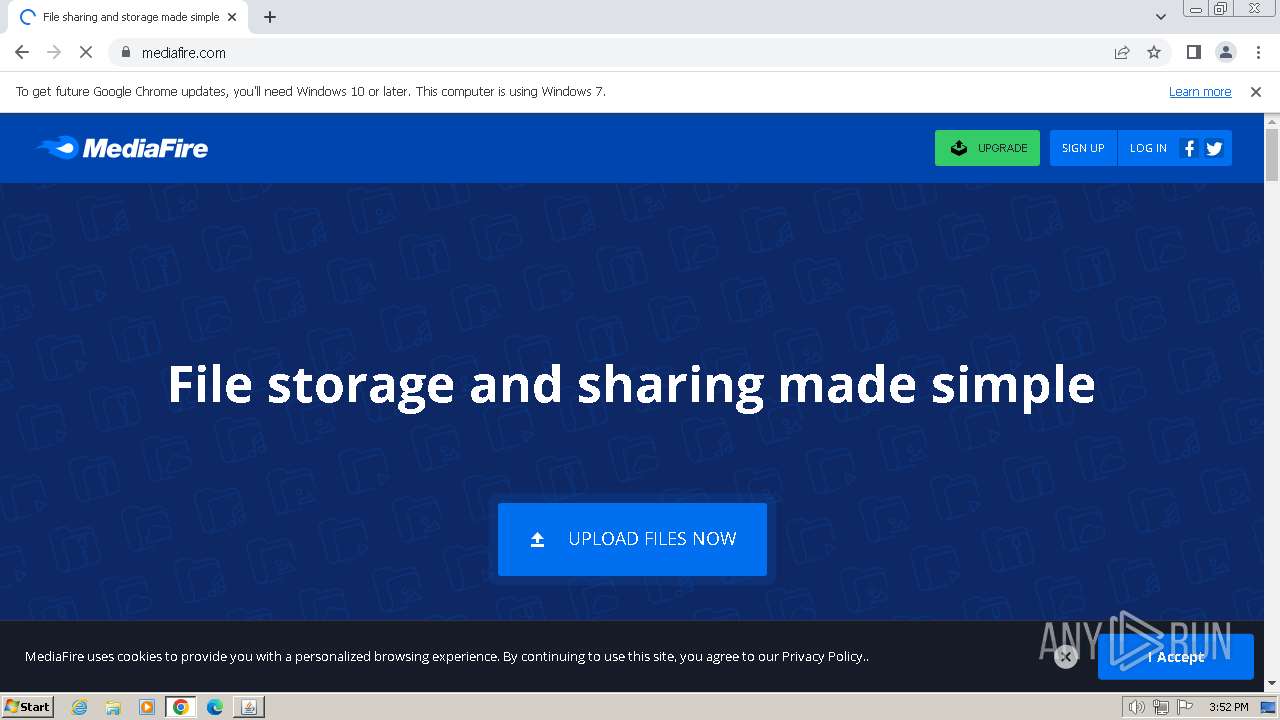
Task: Stop loading the page
Action: (86, 52)
